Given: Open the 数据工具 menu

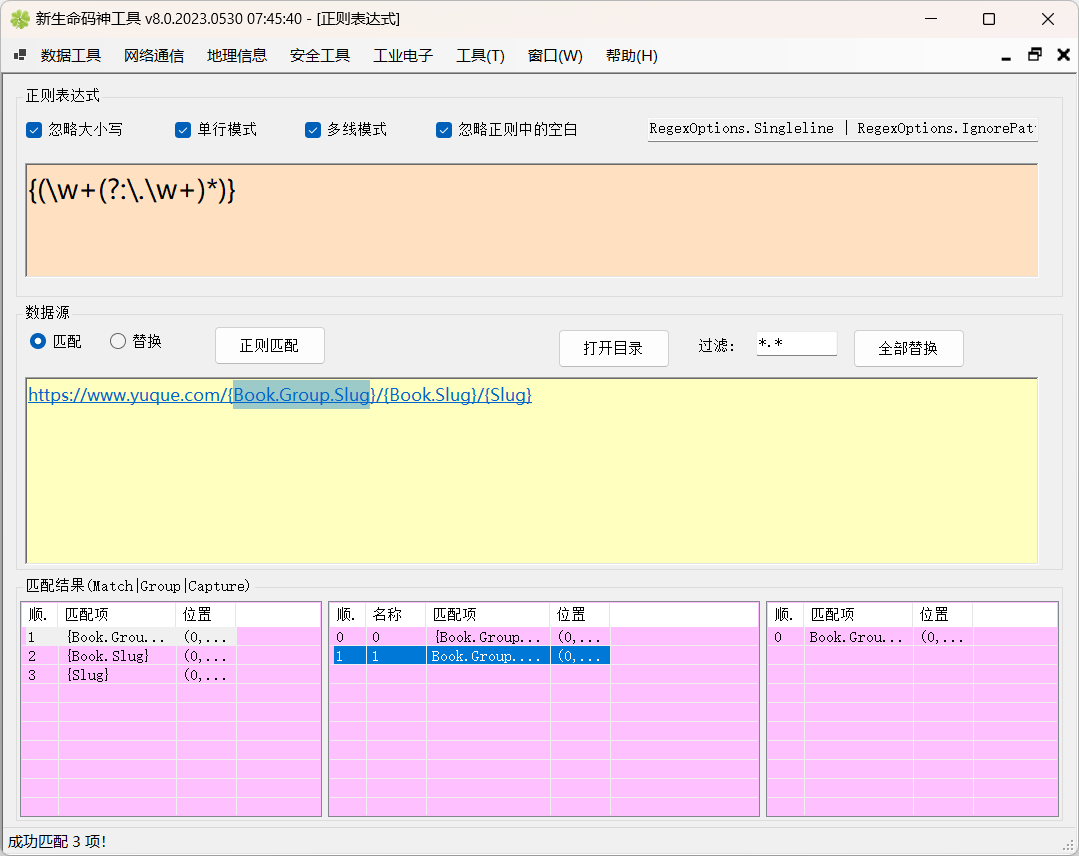Looking at the screenshot, I should (x=71, y=56).
